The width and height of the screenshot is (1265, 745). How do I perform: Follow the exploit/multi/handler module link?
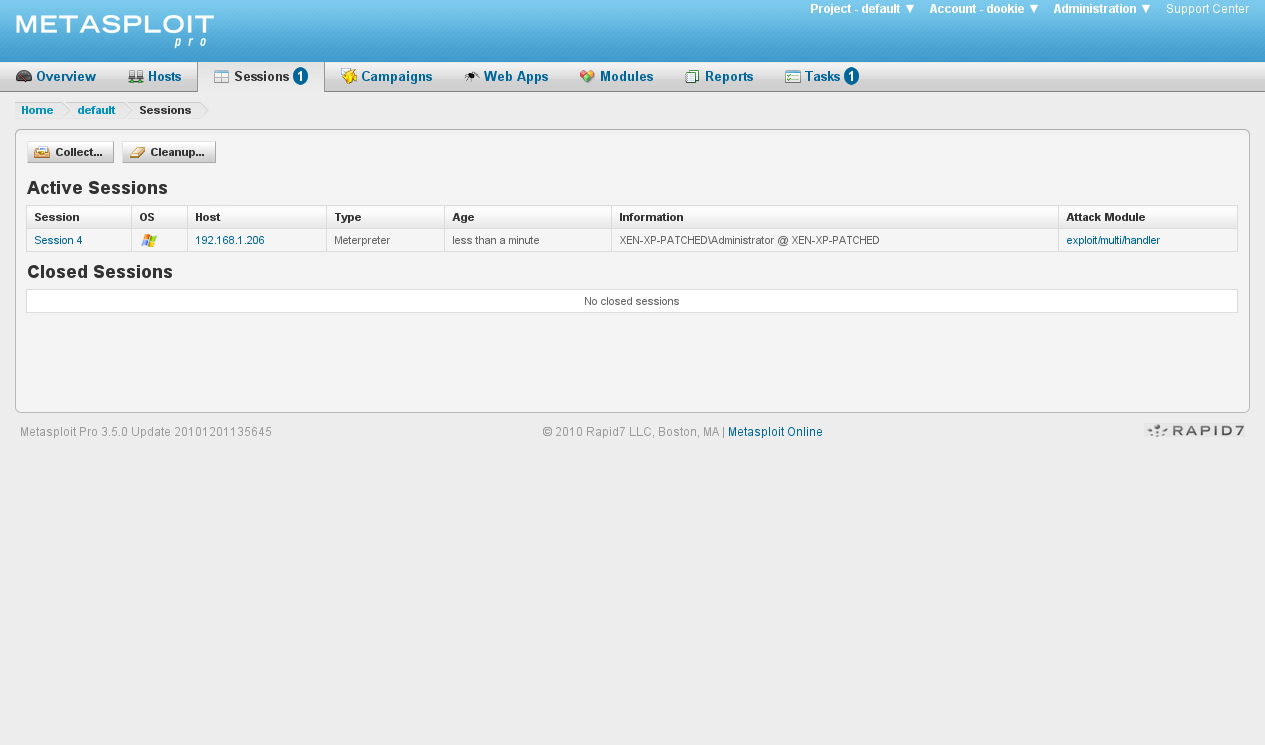pyautogui.click(x=1112, y=240)
